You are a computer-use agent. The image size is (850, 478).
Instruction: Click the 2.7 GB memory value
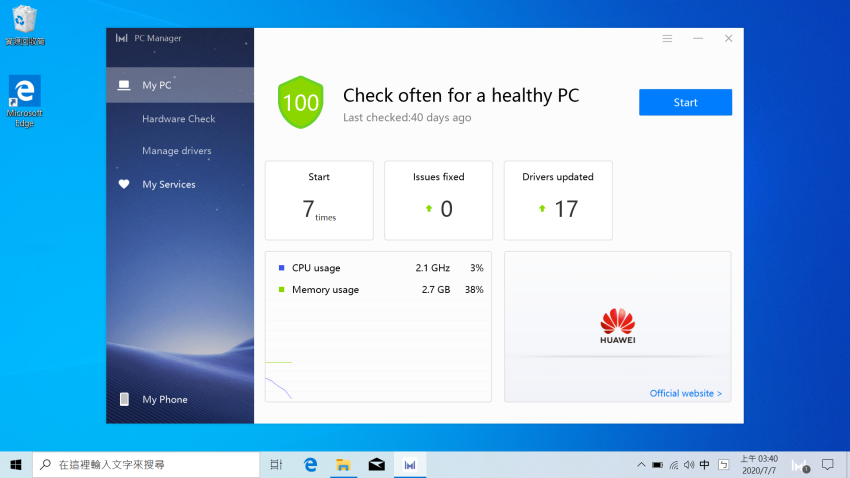(436, 289)
